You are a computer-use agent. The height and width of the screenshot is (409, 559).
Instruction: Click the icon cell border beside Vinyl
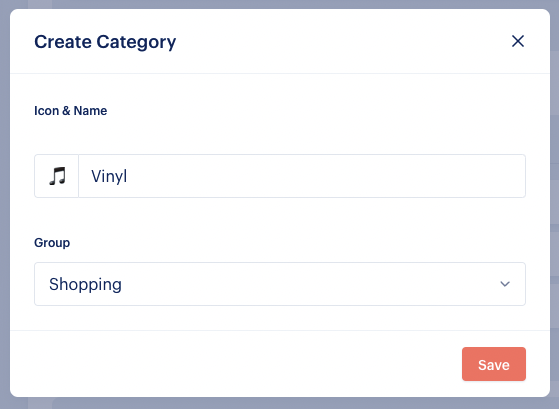[78, 176]
